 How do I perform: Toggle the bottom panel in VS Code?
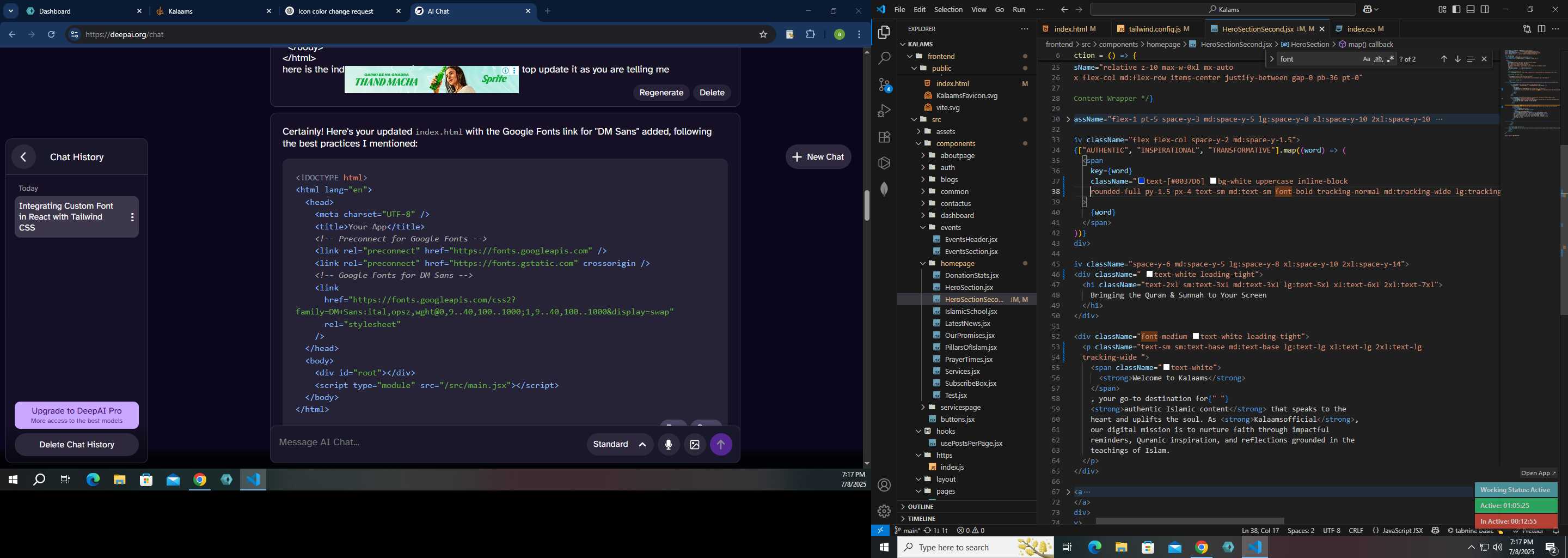1471,10
